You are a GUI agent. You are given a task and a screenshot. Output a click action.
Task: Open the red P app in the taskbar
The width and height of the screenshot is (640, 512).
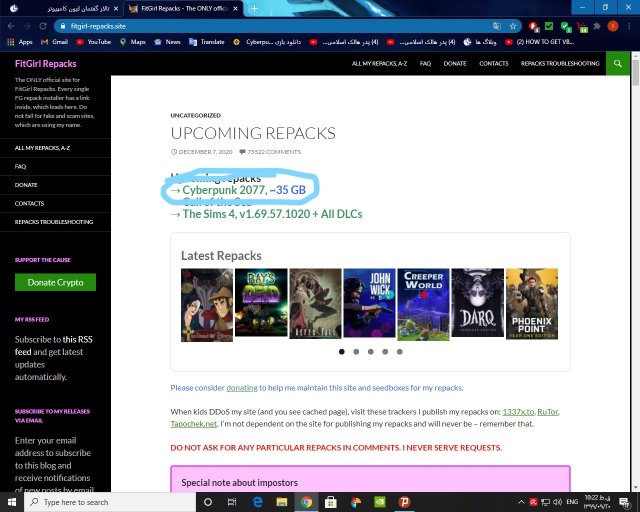(404, 502)
